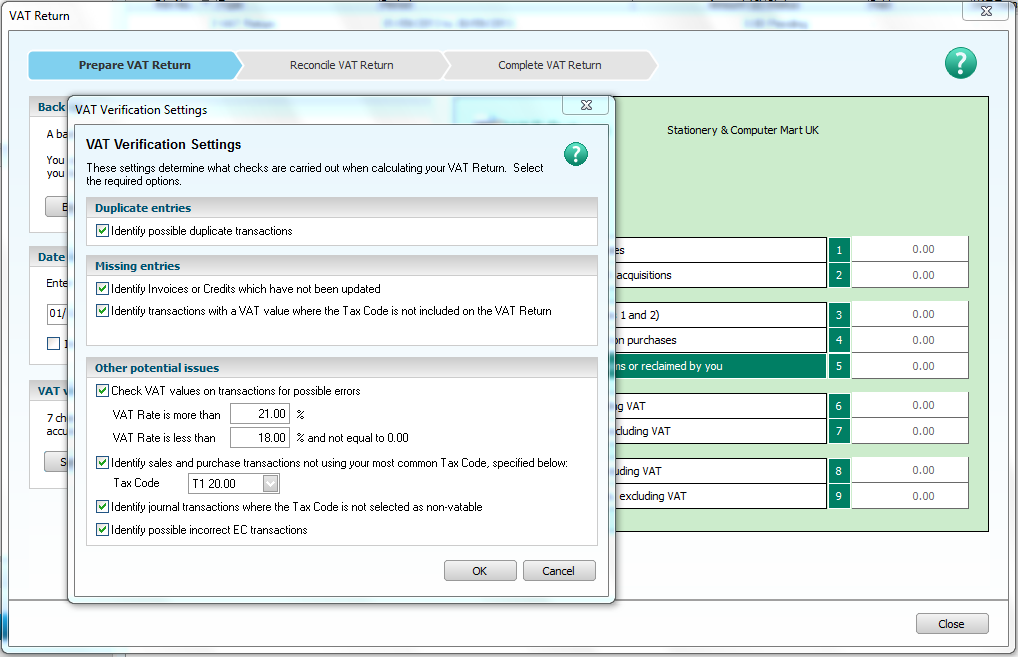The height and width of the screenshot is (657, 1018).
Task: Click the green help icon on VAT Return window
Action: 959,62
